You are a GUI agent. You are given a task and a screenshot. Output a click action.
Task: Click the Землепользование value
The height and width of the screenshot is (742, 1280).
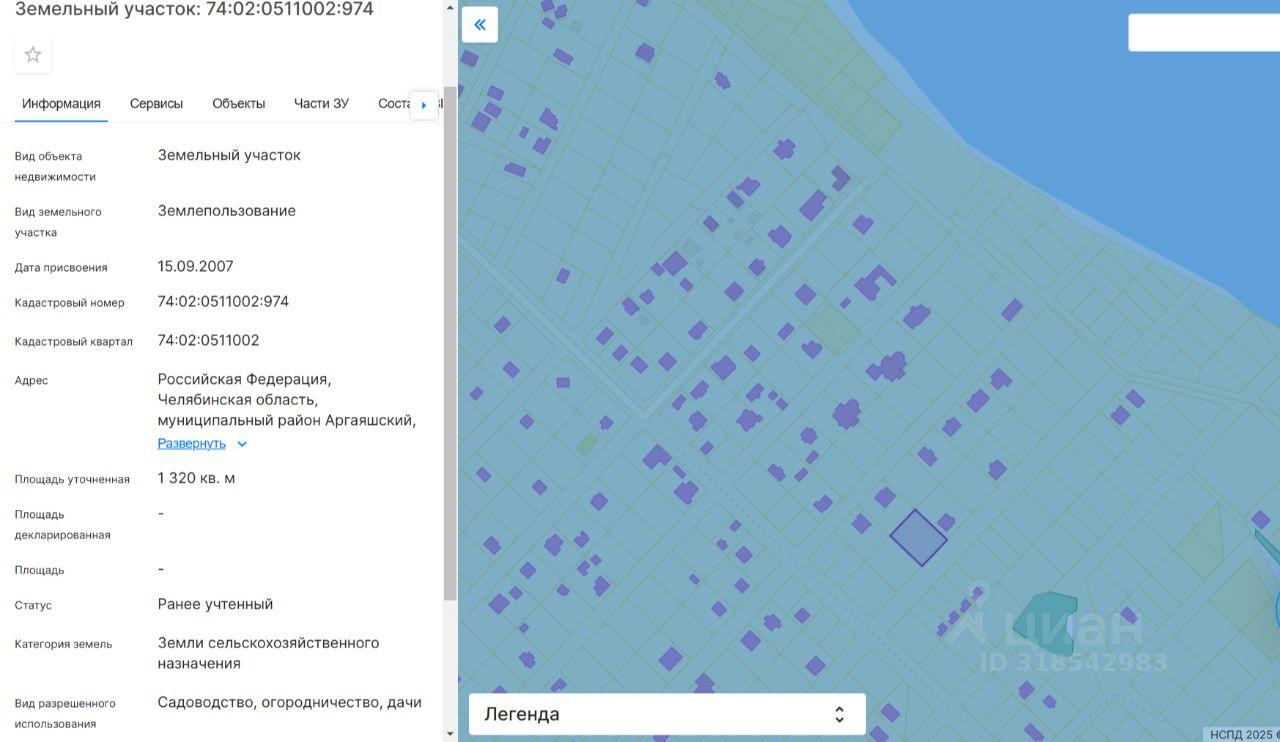point(227,211)
